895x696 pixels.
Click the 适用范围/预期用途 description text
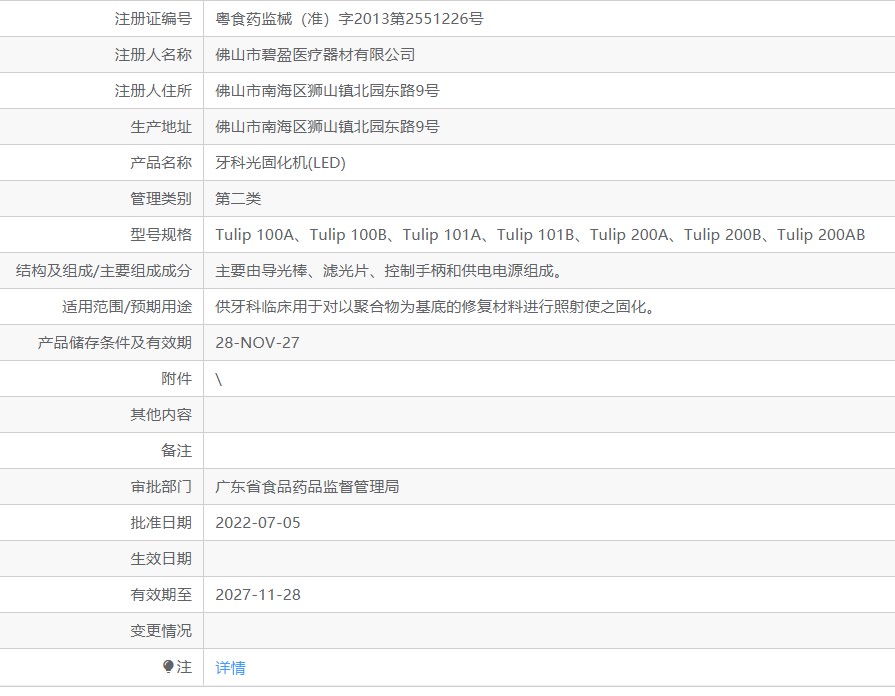(x=436, y=307)
